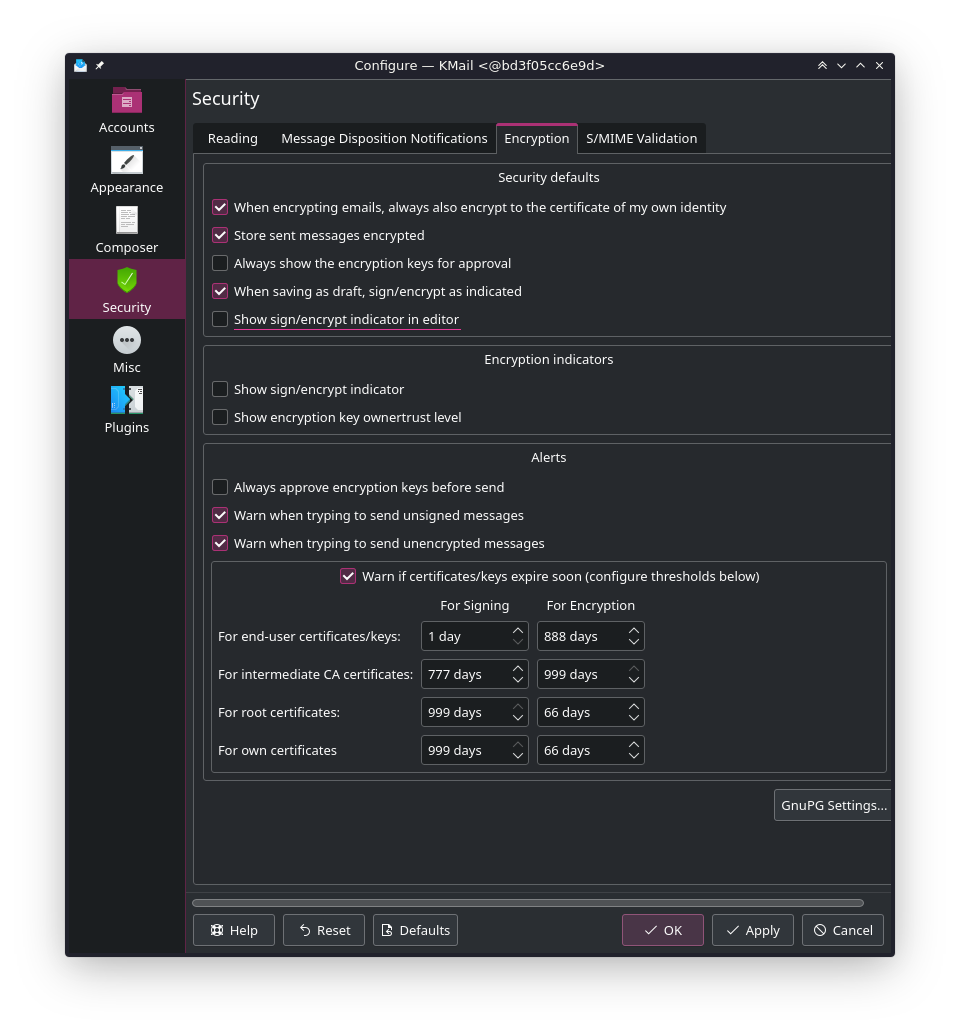Open the S/MIME Validation tab
The width and height of the screenshot is (960, 1034).
point(641,139)
